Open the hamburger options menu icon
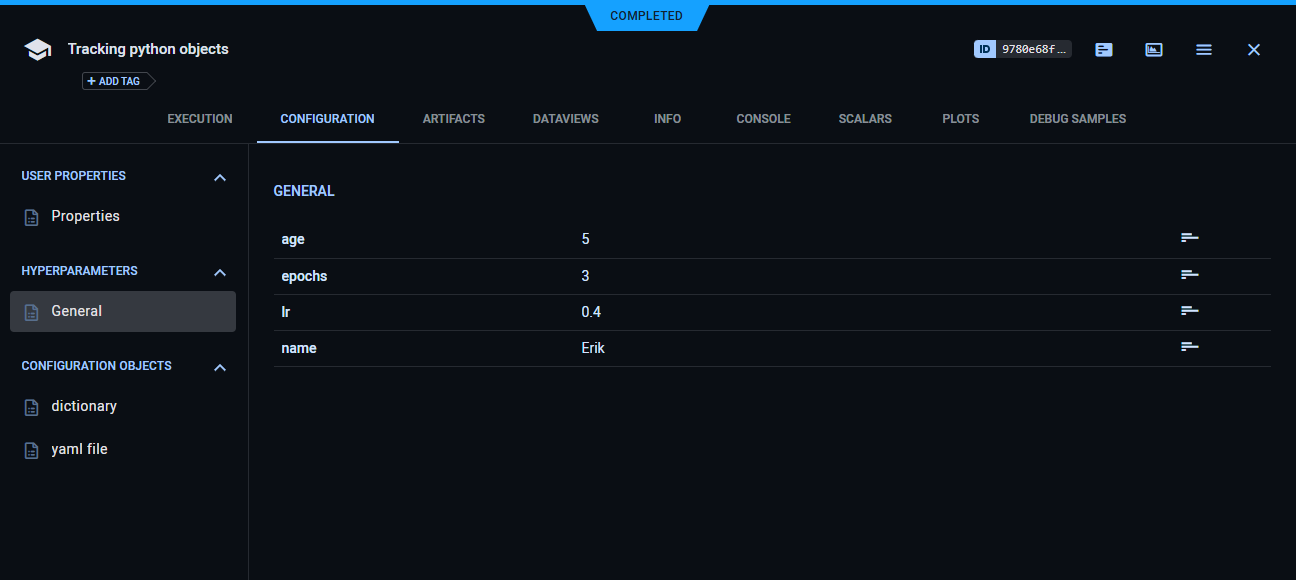This screenshot has height=580, width=1296. click(1203, 49)
